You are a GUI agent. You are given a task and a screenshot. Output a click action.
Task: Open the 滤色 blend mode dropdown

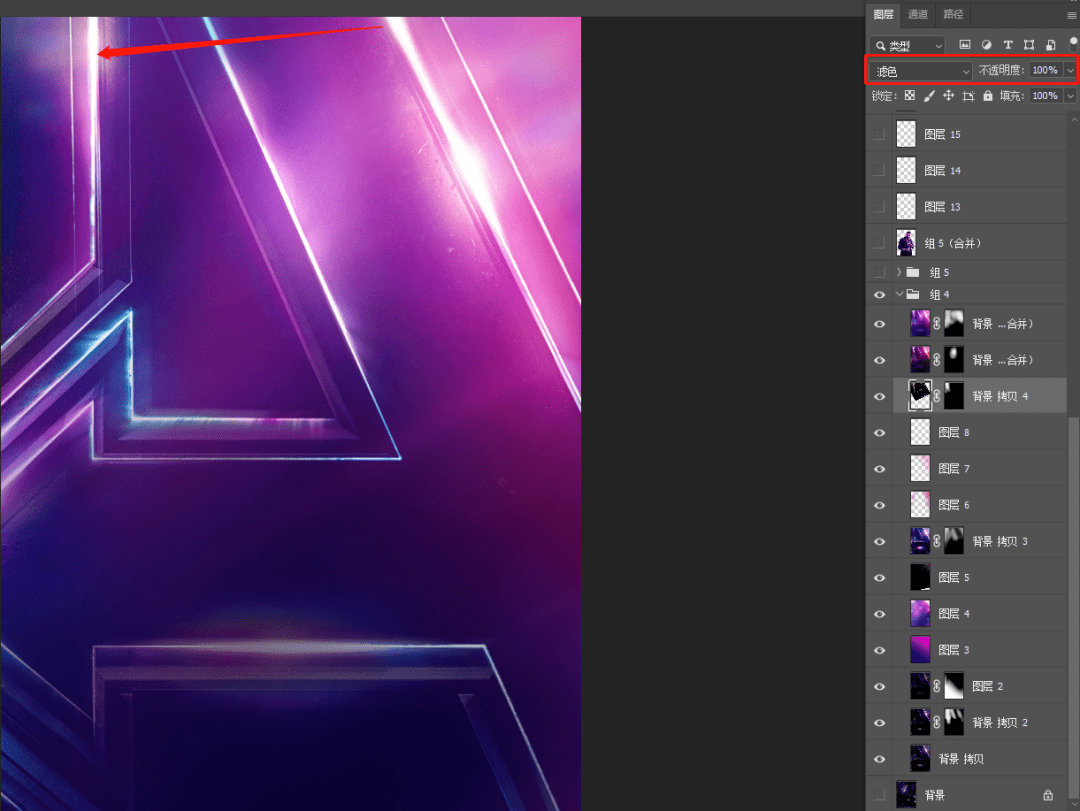coord(920,71)
